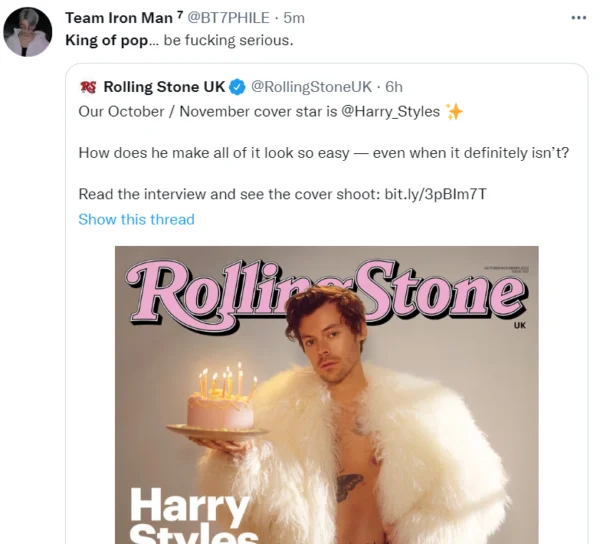Open the @BT7PHILE handle

tap(236, 18)
